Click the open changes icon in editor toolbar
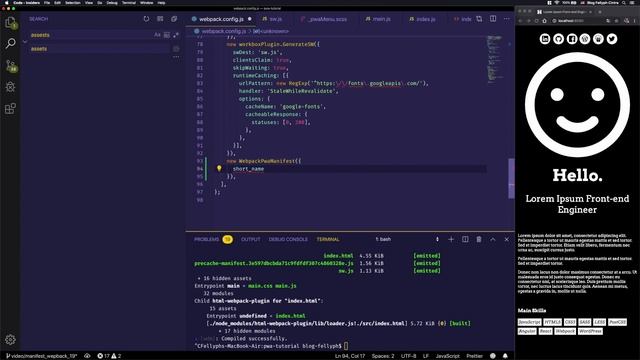 pyautogui.click(x=479, y=19)
